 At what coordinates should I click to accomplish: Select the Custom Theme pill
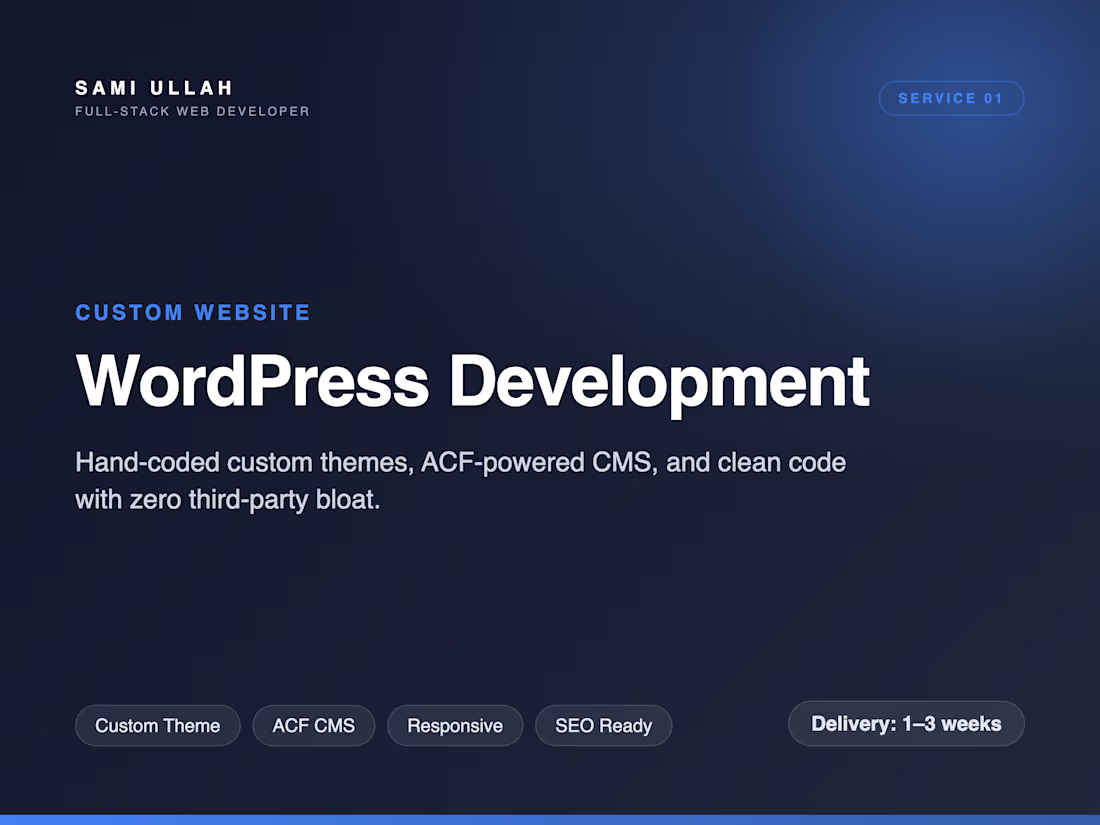[158, 725]
